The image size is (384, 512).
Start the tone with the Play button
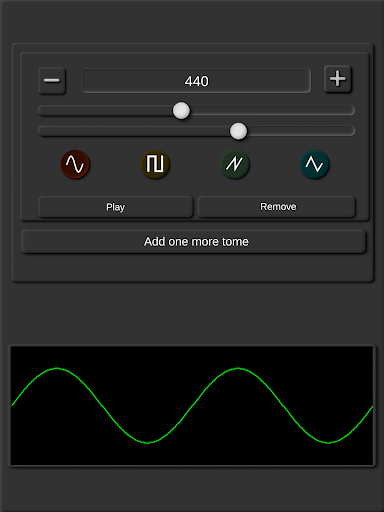coord(116,207)
